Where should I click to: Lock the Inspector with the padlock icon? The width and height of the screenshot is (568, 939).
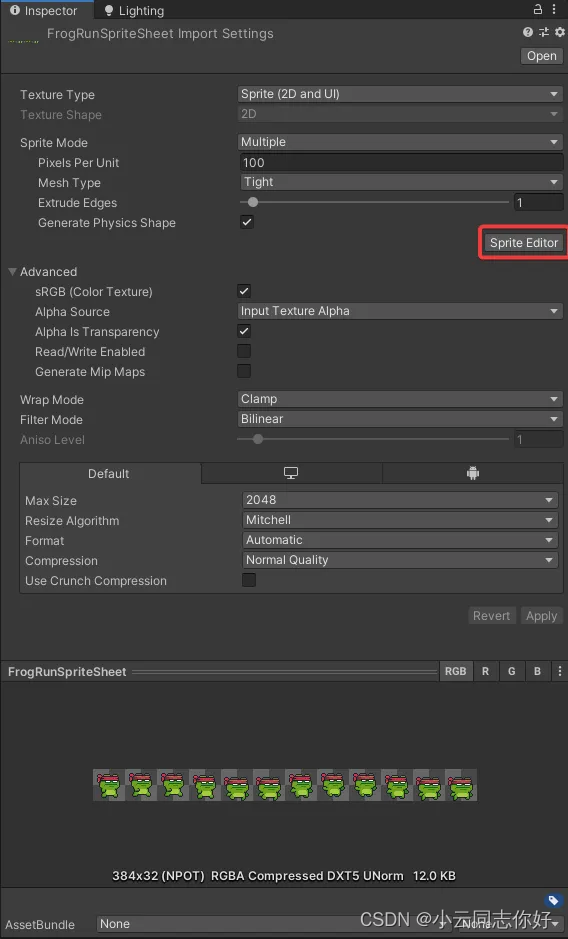538,10
